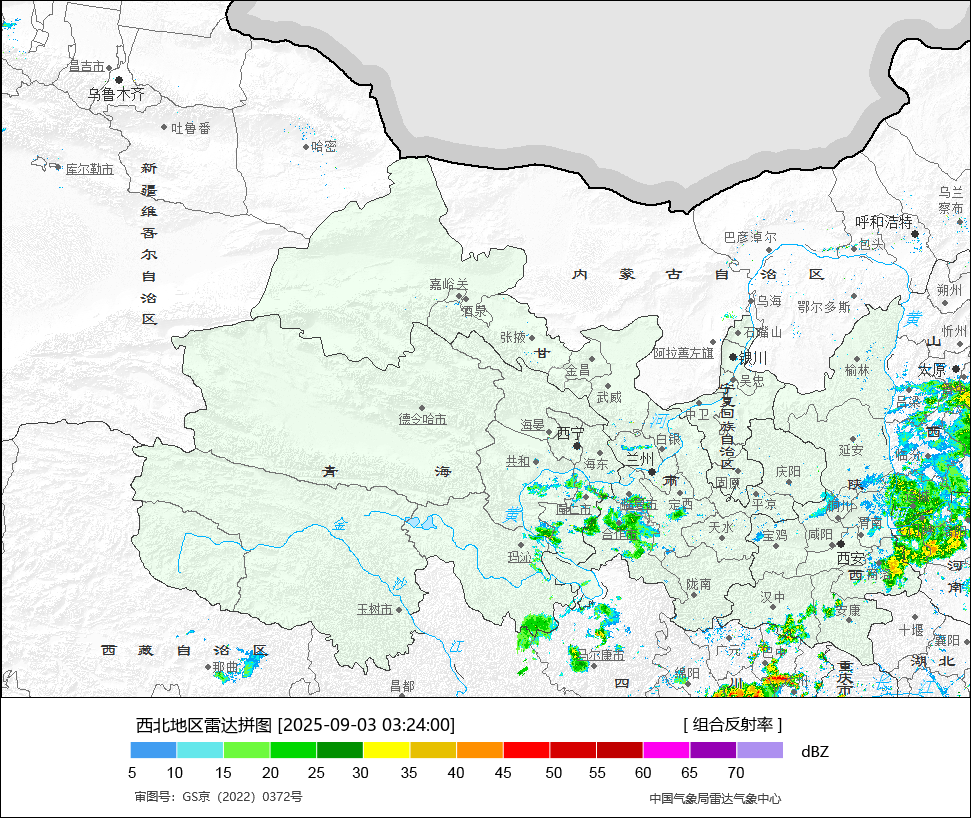Select the orange 40-45 dBZ legend swatch
Image resolution: width=971 pixels, height=818 pixels.
tap(480, 750)
